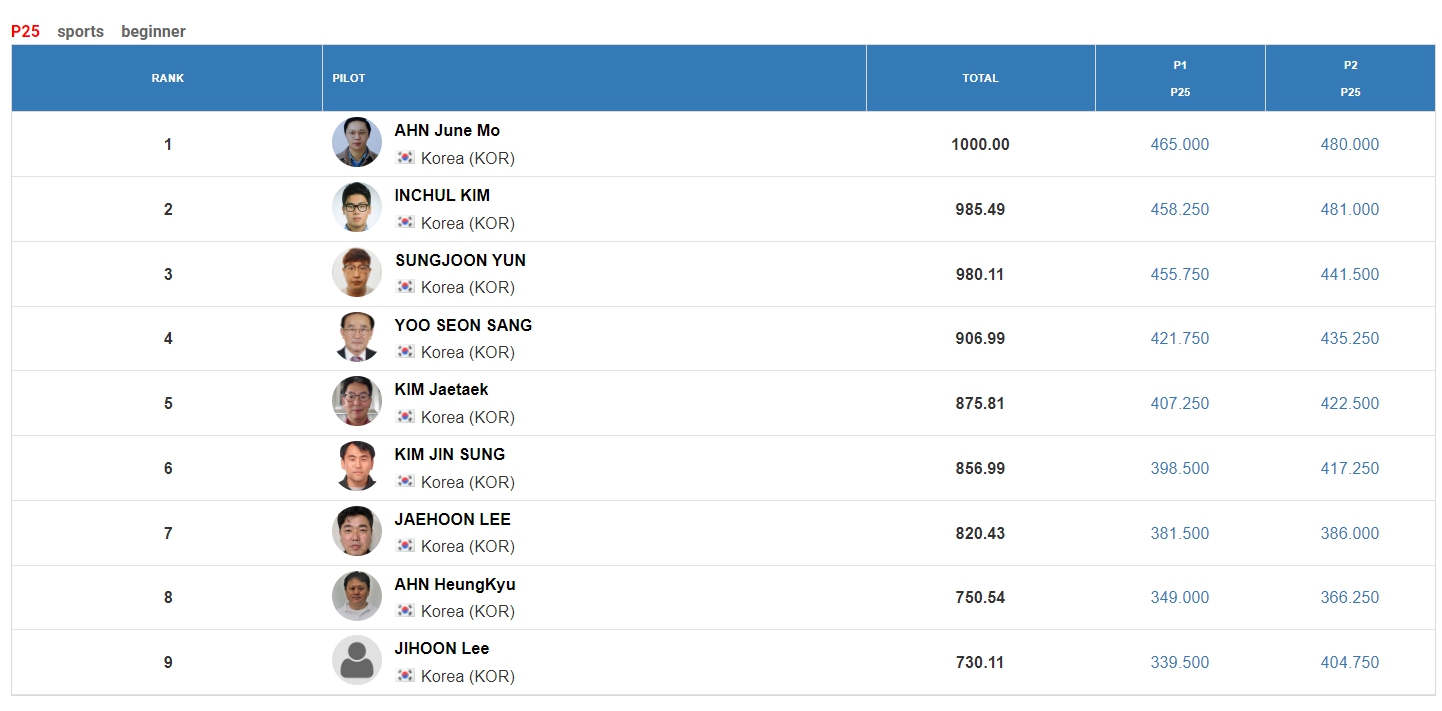Click Korea flag icon under JAEHOON LEE
The image size is (1442, 711).
(x=405, y=545)
